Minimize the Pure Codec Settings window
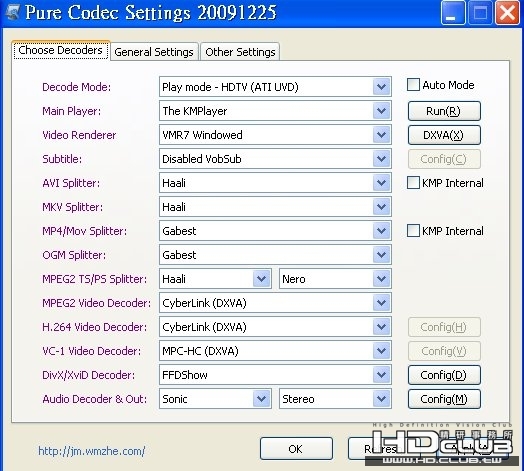Image resolution: width=524 pixels, height=471 pixels. [x=453, y=13]
